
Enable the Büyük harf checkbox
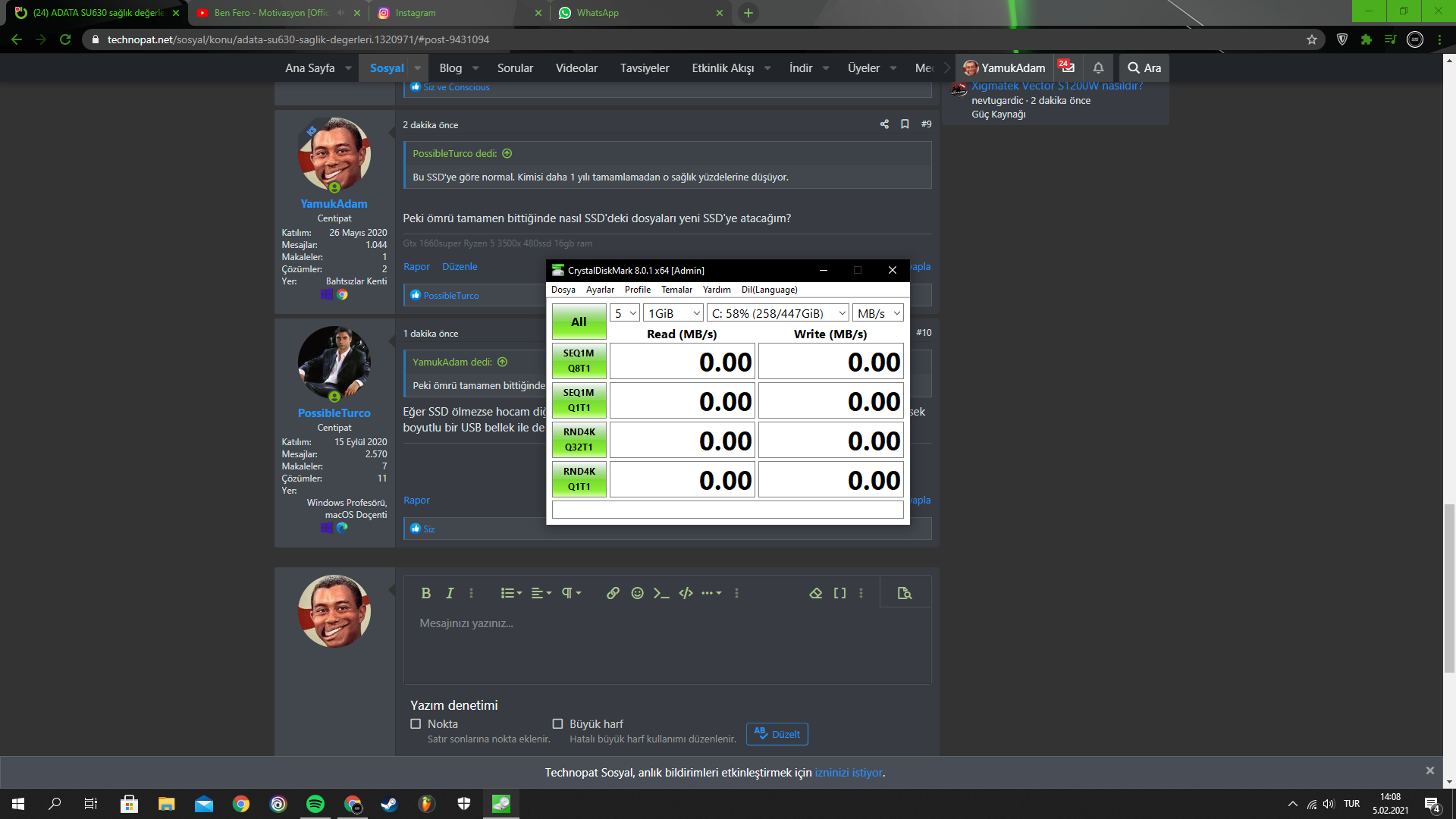click(557, 723)
